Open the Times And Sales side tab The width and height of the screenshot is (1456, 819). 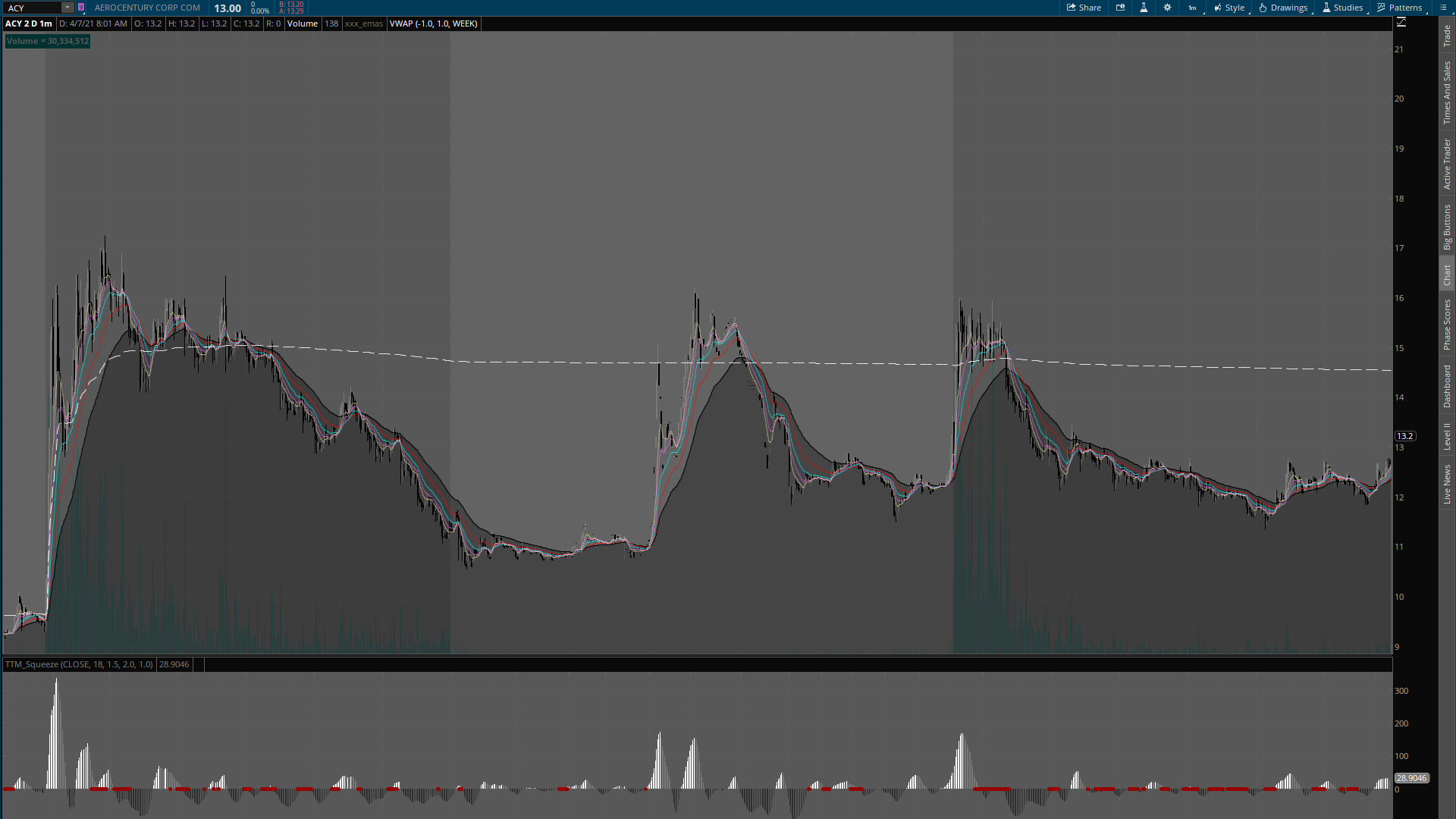pyautogui.click(x=1447, y=93)
